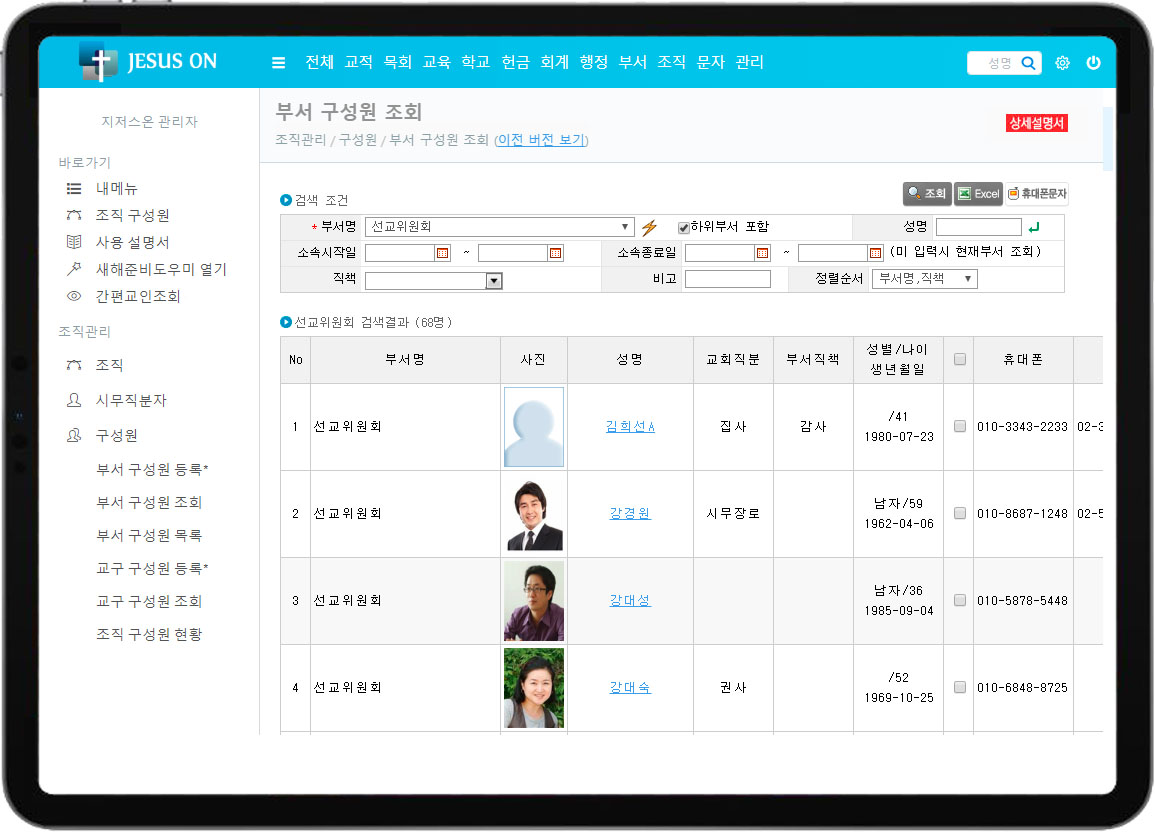Click the search magnifier in name box

[1028, 63]
